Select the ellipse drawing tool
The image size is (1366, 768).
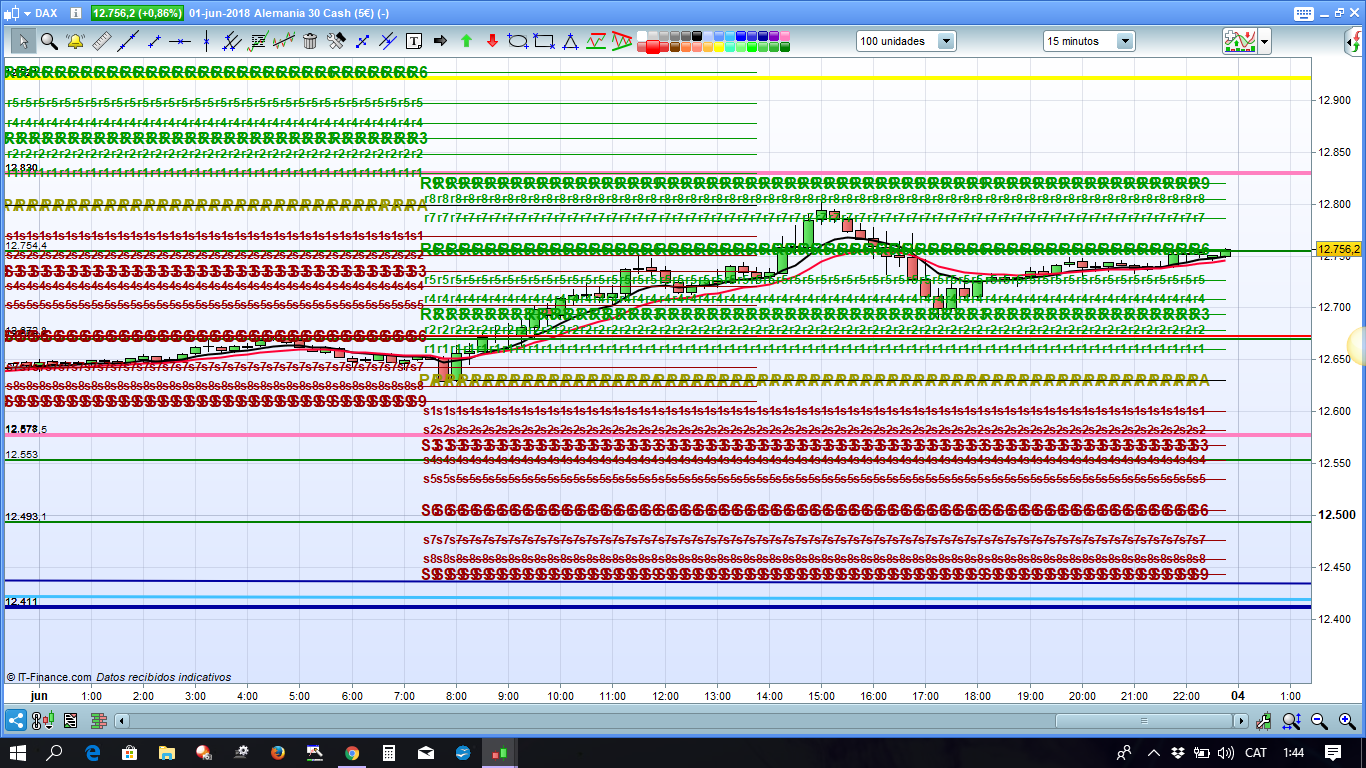click(518, 41)
